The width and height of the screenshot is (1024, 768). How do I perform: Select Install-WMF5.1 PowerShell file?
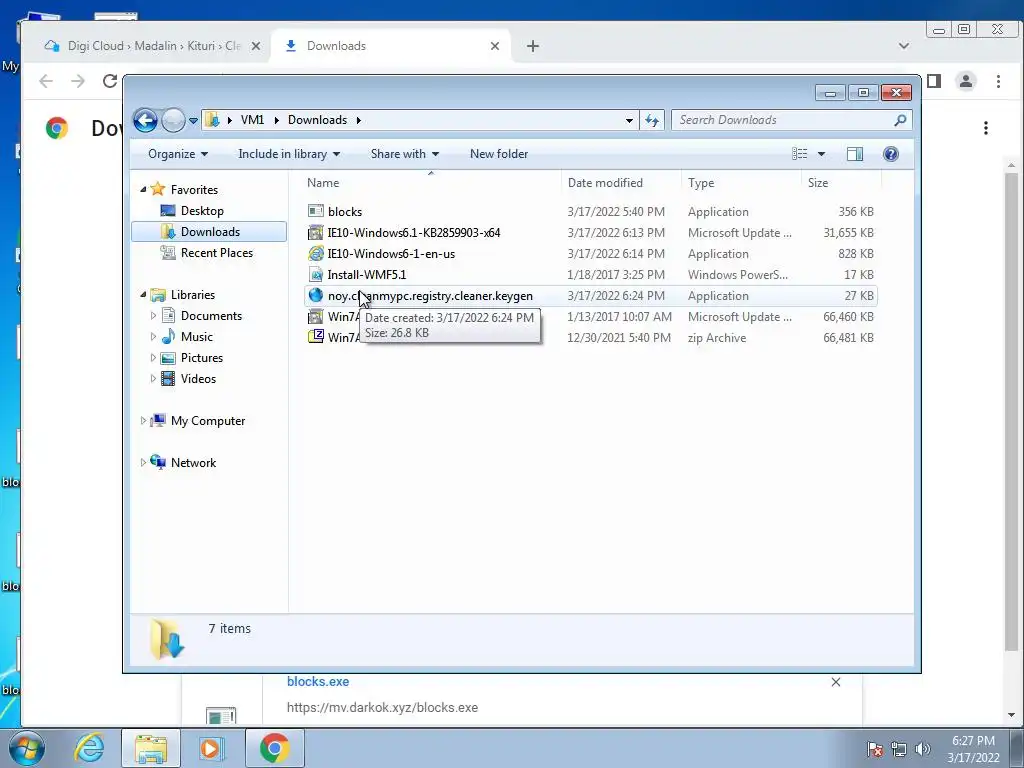point(590,274)
